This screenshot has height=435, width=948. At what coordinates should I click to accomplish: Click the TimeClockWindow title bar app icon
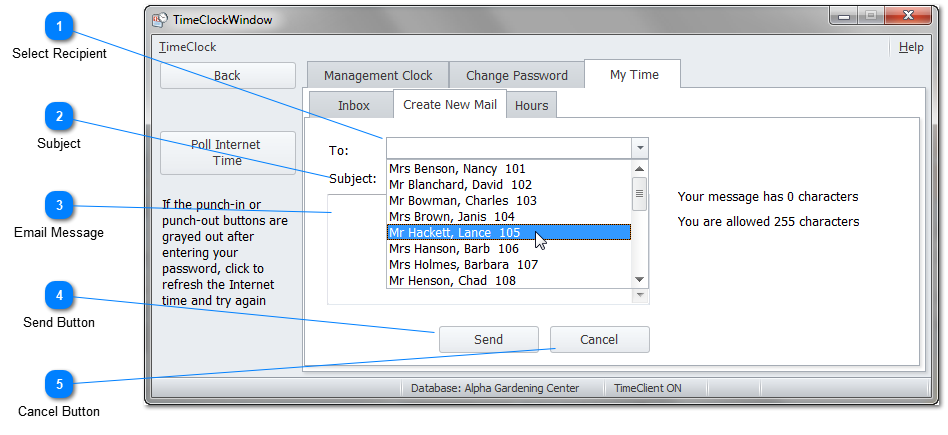pos(159,20)
